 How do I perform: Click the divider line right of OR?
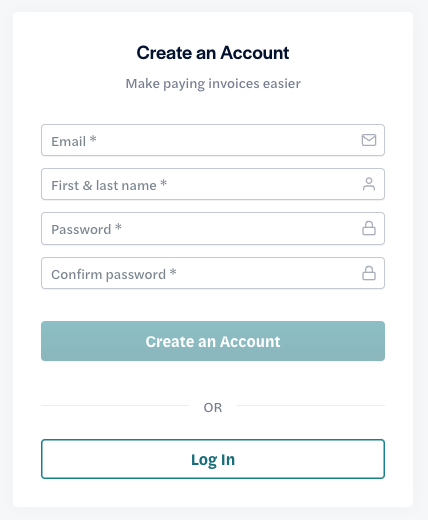coord(311,406)
